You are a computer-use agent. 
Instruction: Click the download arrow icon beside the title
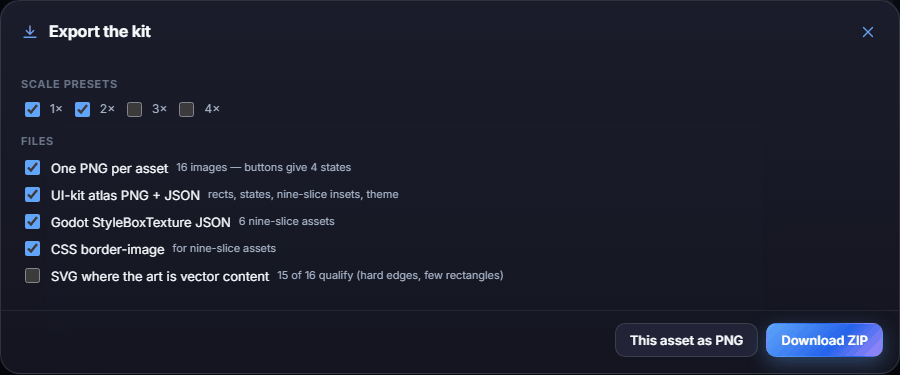point(30,32)
